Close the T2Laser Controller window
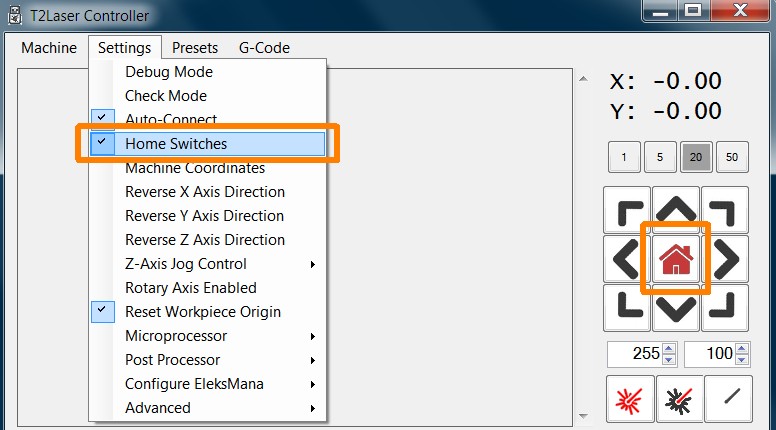 pyautogui.click(x=740, y=10)
